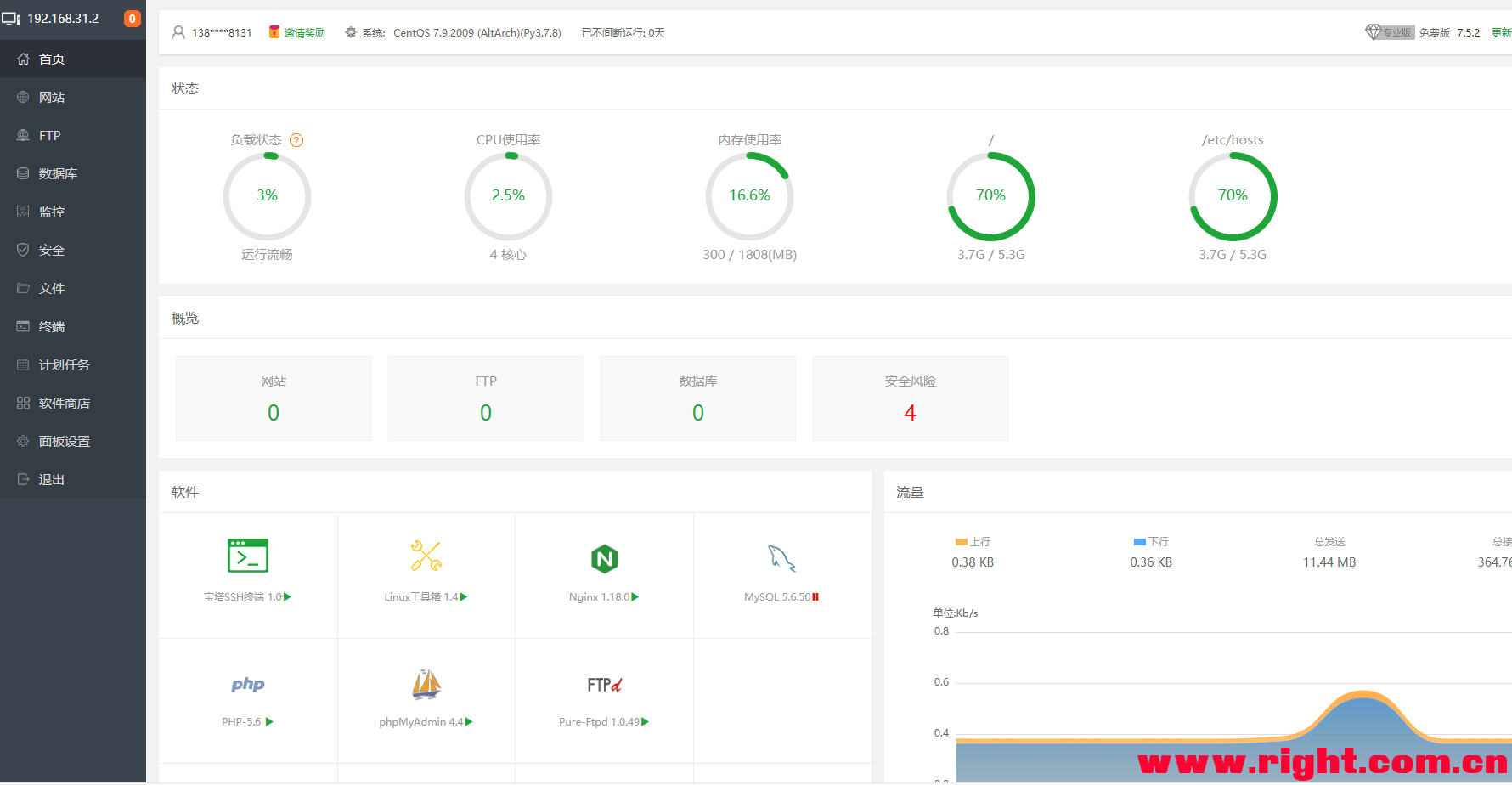
Task: Open the PHP logo icon
Action: (248, 685)
